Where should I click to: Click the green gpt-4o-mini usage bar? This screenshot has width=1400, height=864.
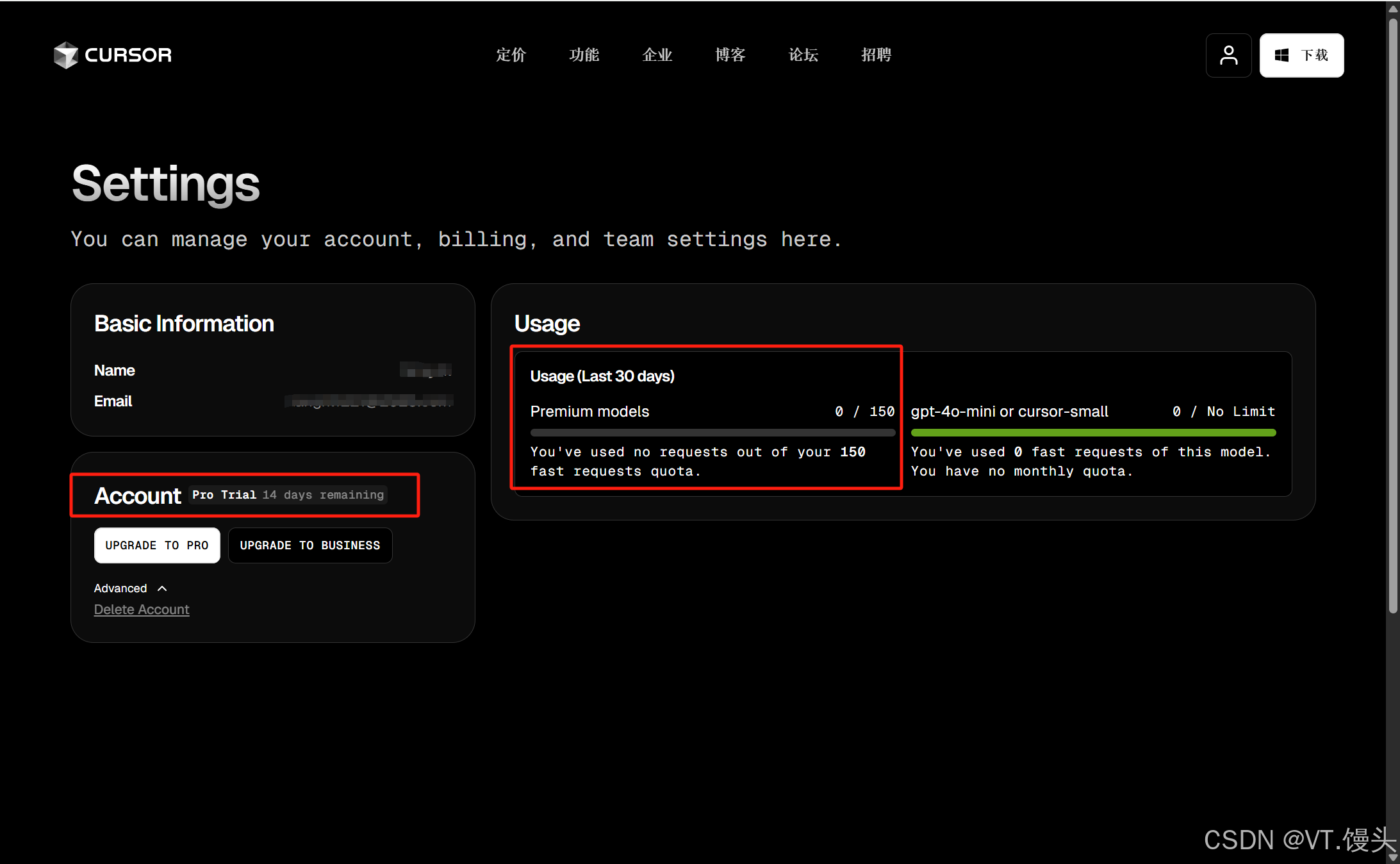click(1093, 433)
